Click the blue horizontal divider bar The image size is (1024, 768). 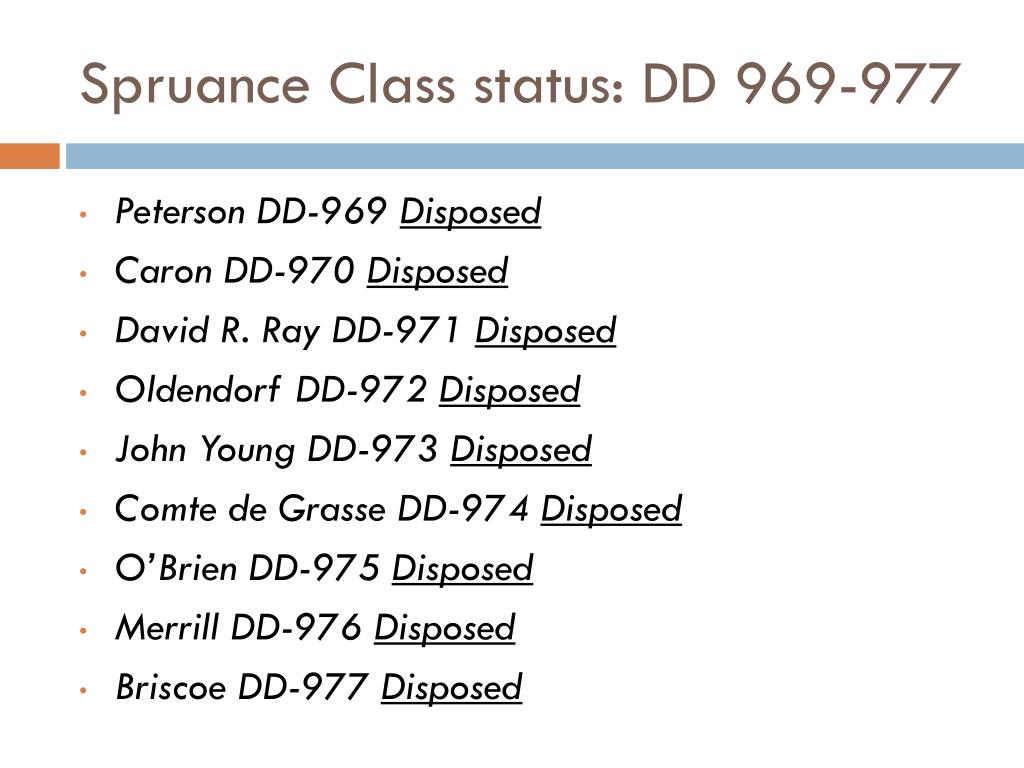[x=545, y=156]
